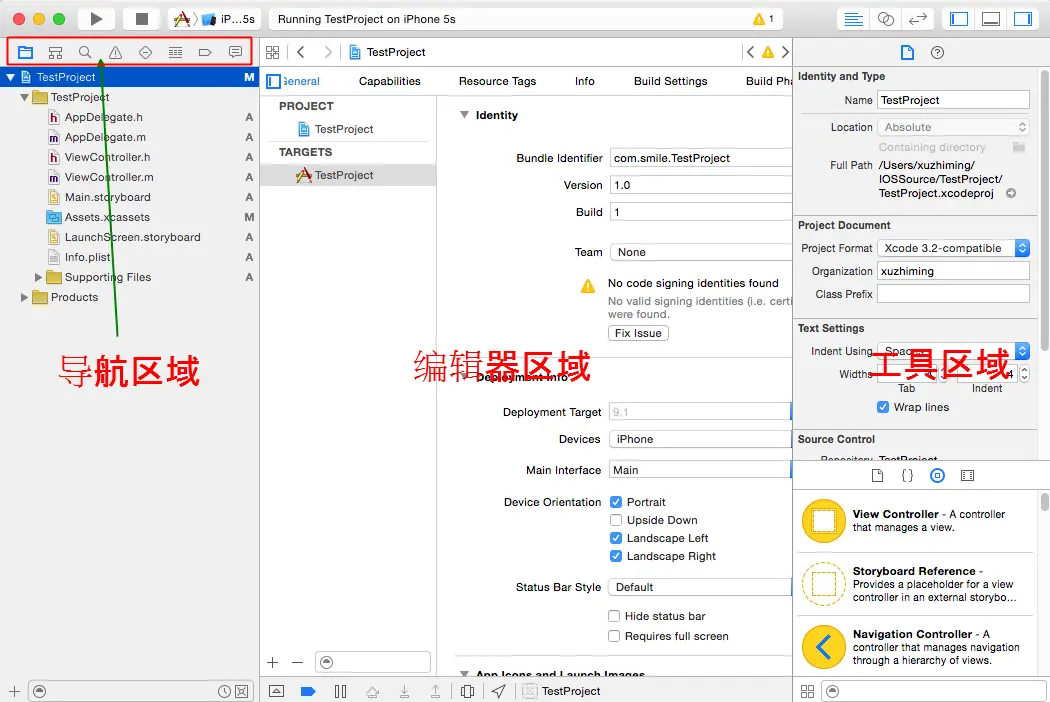
Task: Open the Find navigator magnifier icon
Action: click(x=85, y=52)
